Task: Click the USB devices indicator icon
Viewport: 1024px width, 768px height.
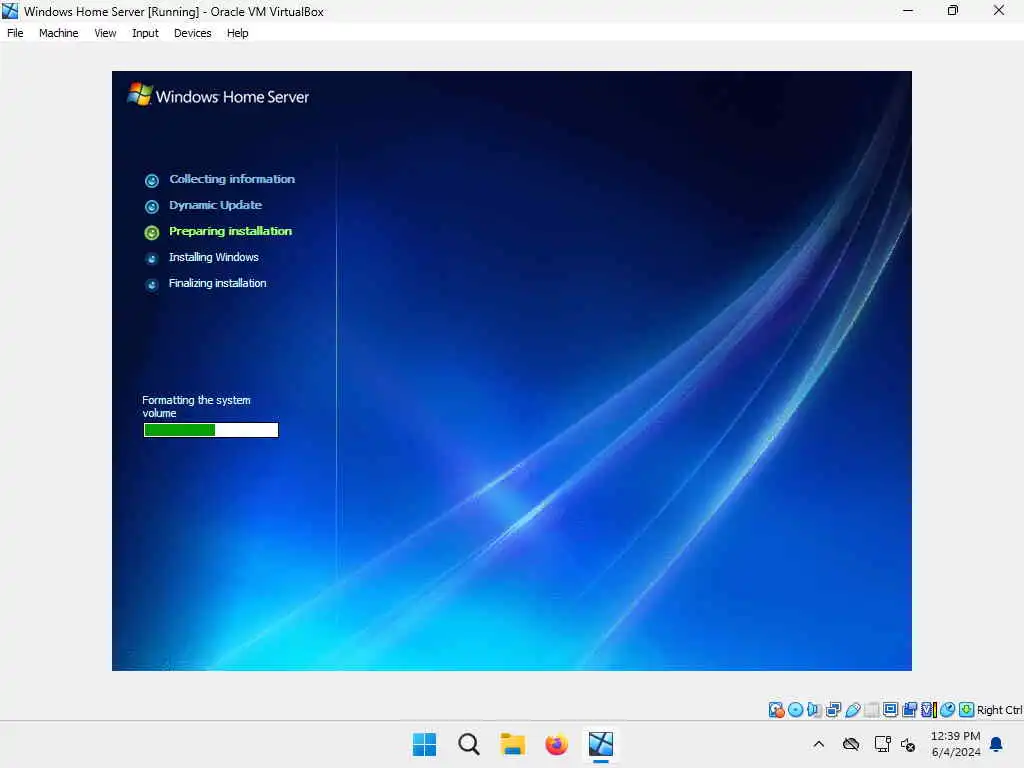Action: click(852, 710)
